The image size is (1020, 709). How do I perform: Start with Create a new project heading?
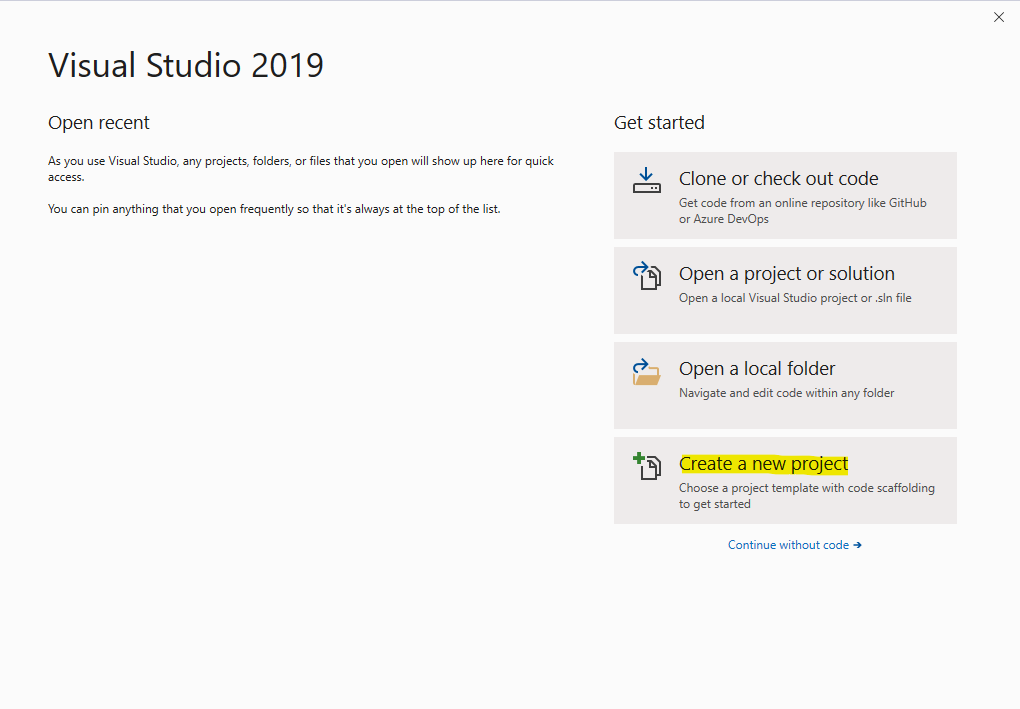763,464
